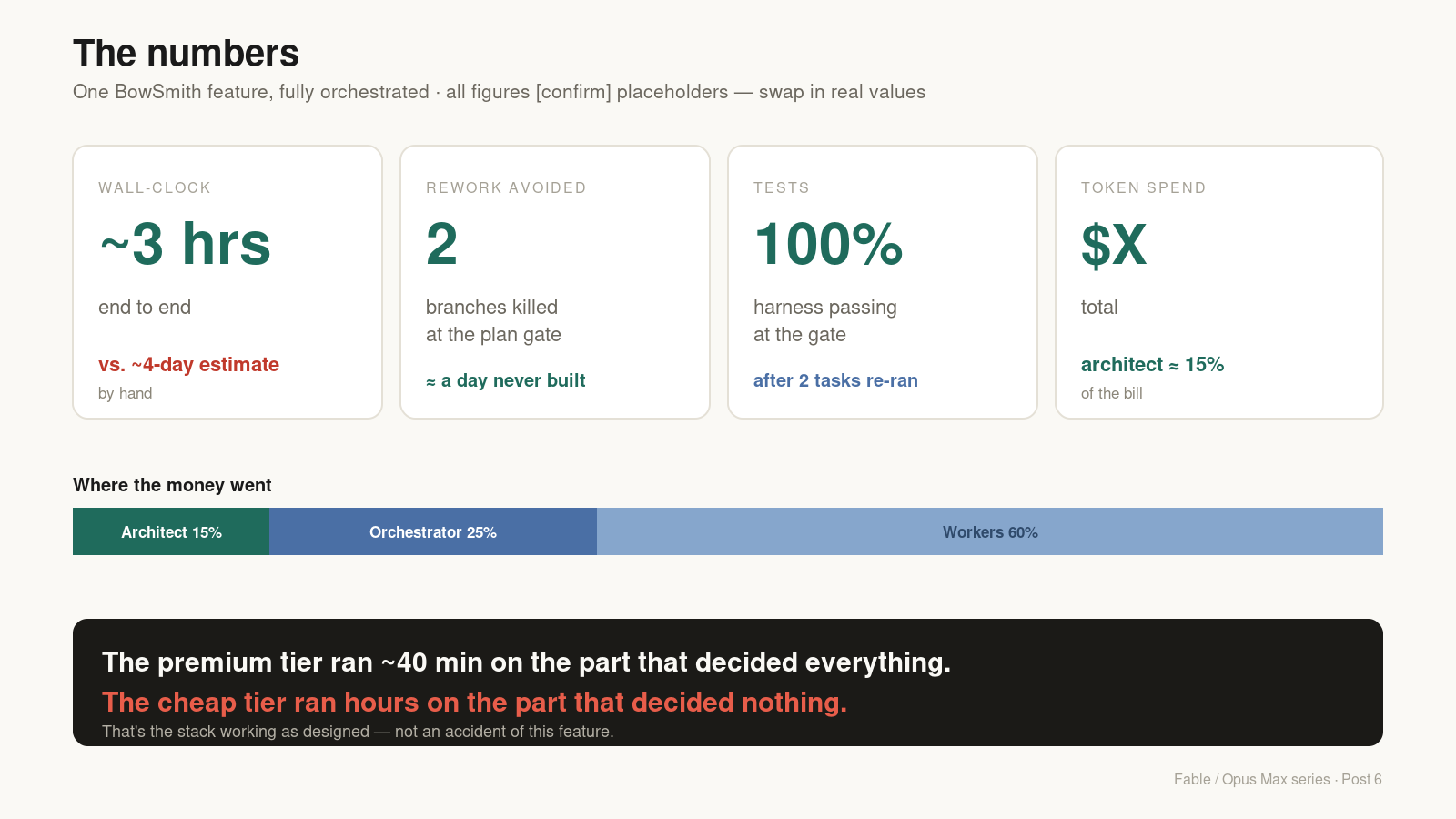1456x819 pixels.
Task: Select the light-blue 'Workers 60%' bar segment
Action: [990, 531]
